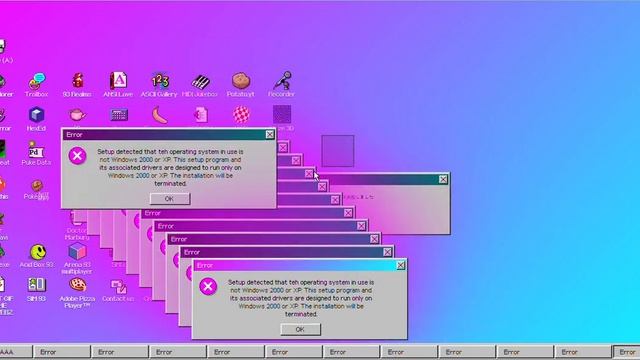
Task: Open the Poke desktop icon below Puke Data
Action: 36,190
